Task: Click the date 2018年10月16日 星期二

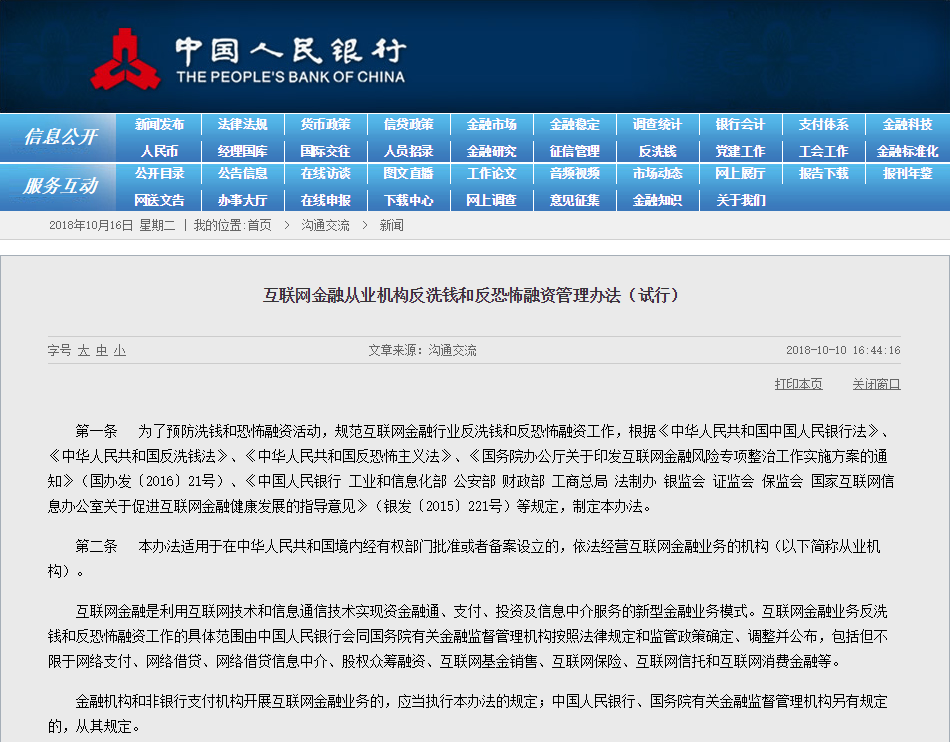Action: (112, 225)
